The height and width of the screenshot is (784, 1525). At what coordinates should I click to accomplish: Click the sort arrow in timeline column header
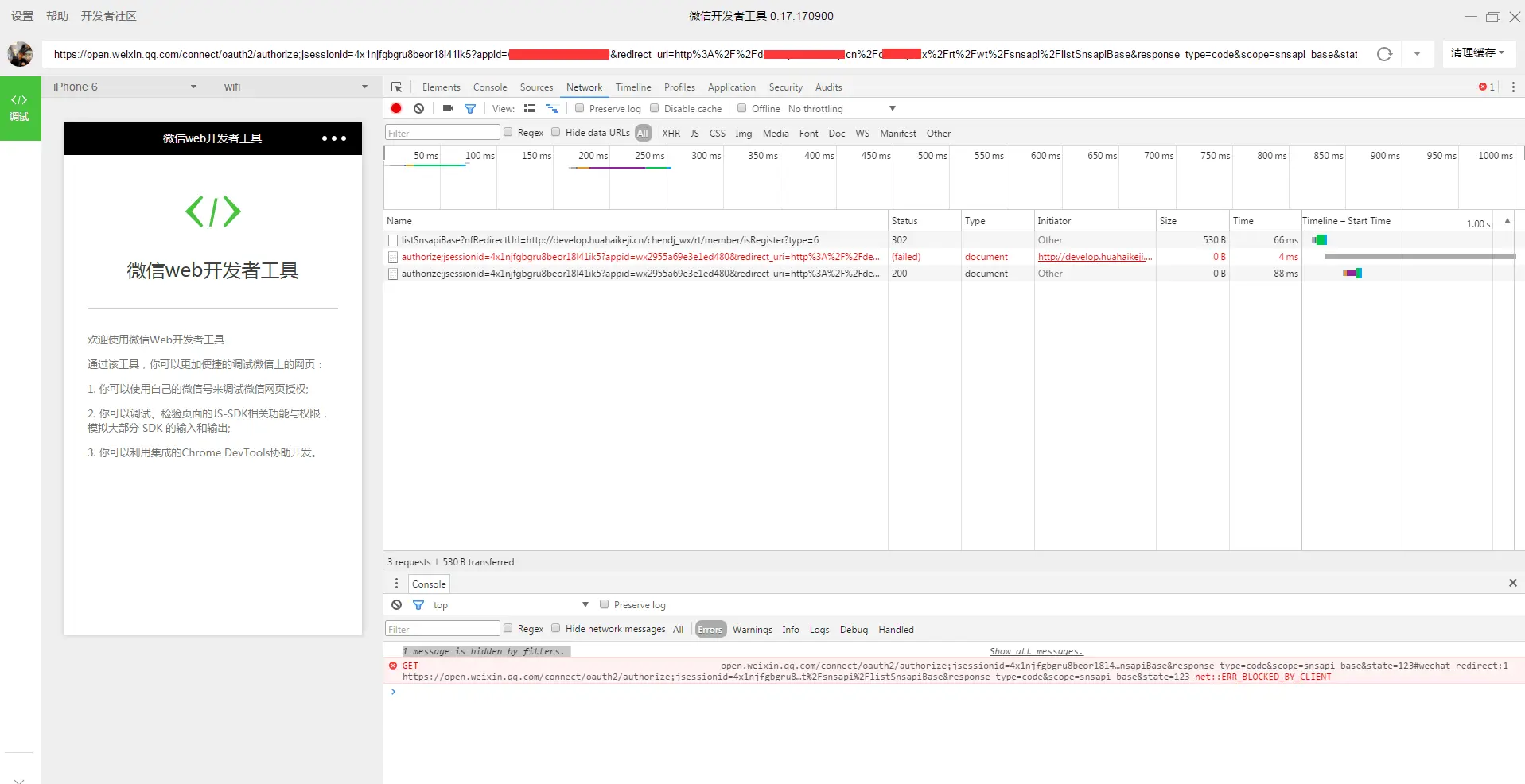[1507, 221]
